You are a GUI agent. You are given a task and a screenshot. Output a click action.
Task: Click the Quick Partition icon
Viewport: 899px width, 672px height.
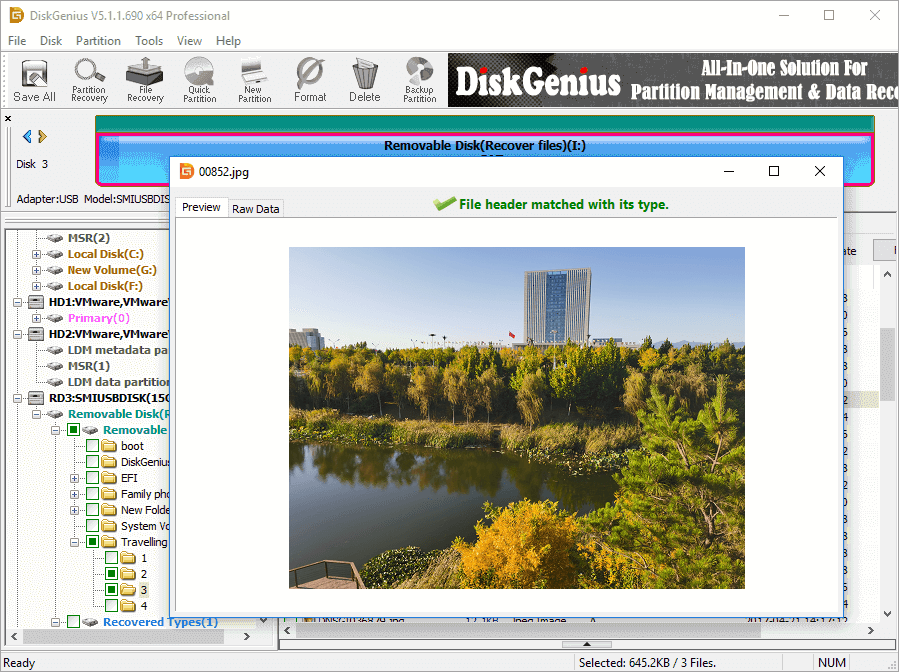[199, 80]
